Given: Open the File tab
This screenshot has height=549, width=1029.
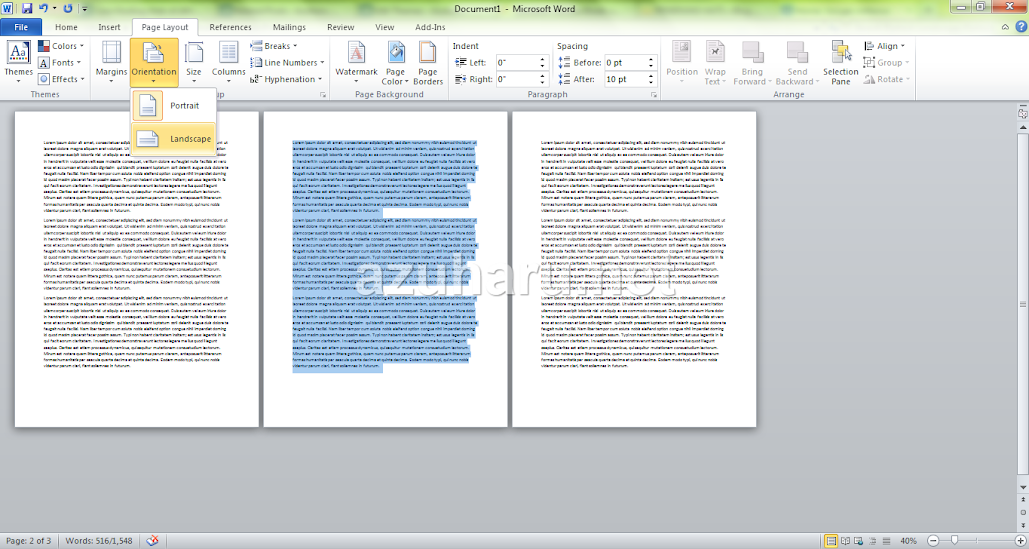Looking at the screenshot, I should click(x=21, y=27).
